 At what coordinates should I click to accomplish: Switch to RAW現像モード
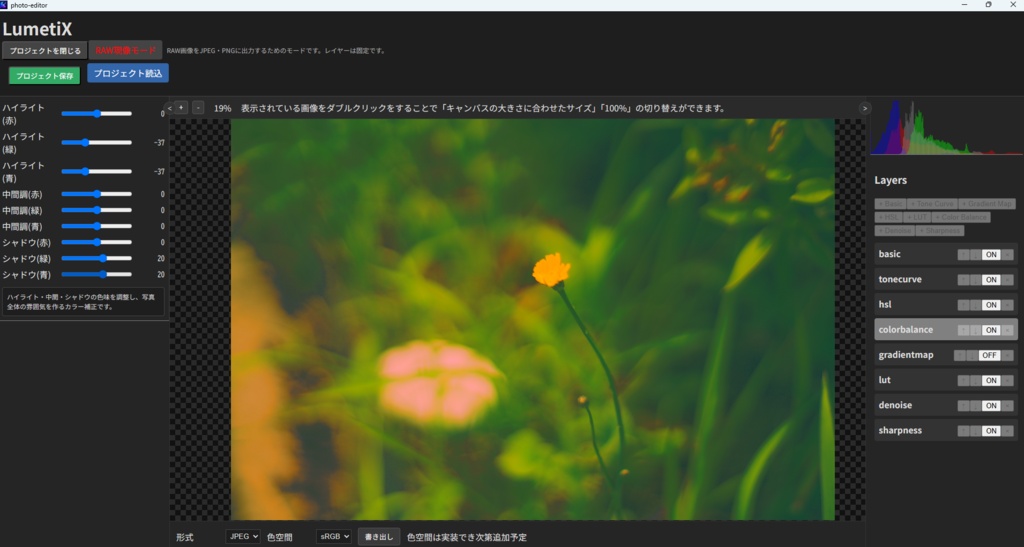tap(125, 50)
